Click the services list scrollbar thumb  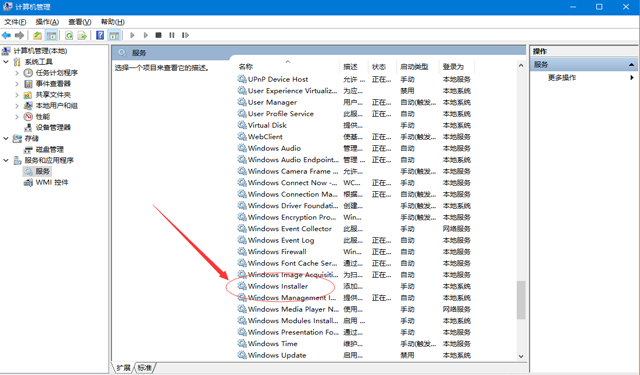click(x=521, y=300)
